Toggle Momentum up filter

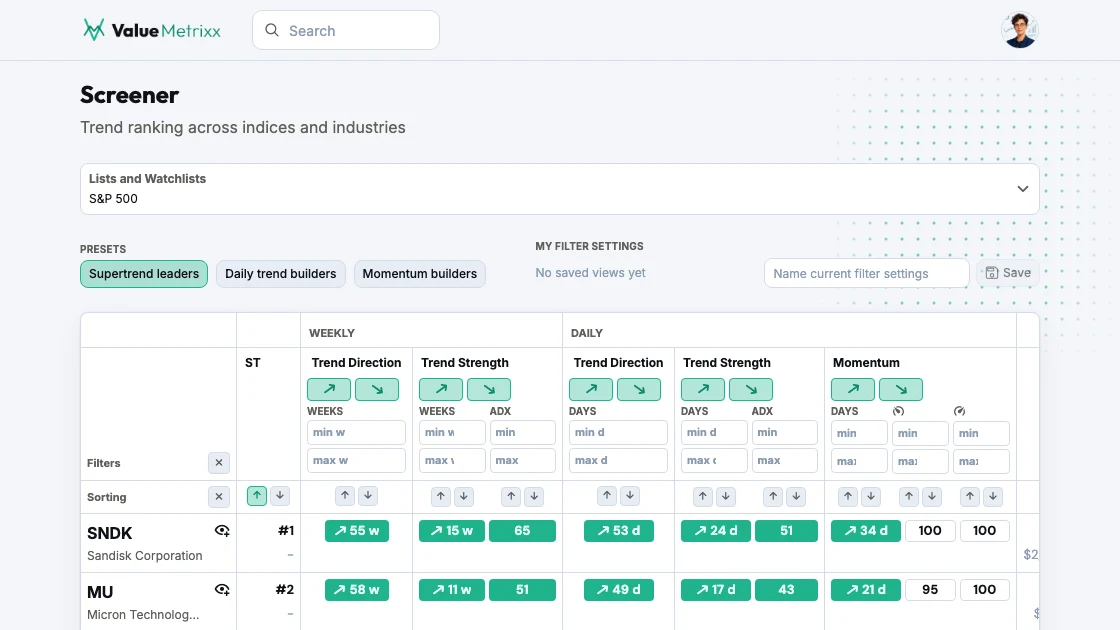[853, 389]
